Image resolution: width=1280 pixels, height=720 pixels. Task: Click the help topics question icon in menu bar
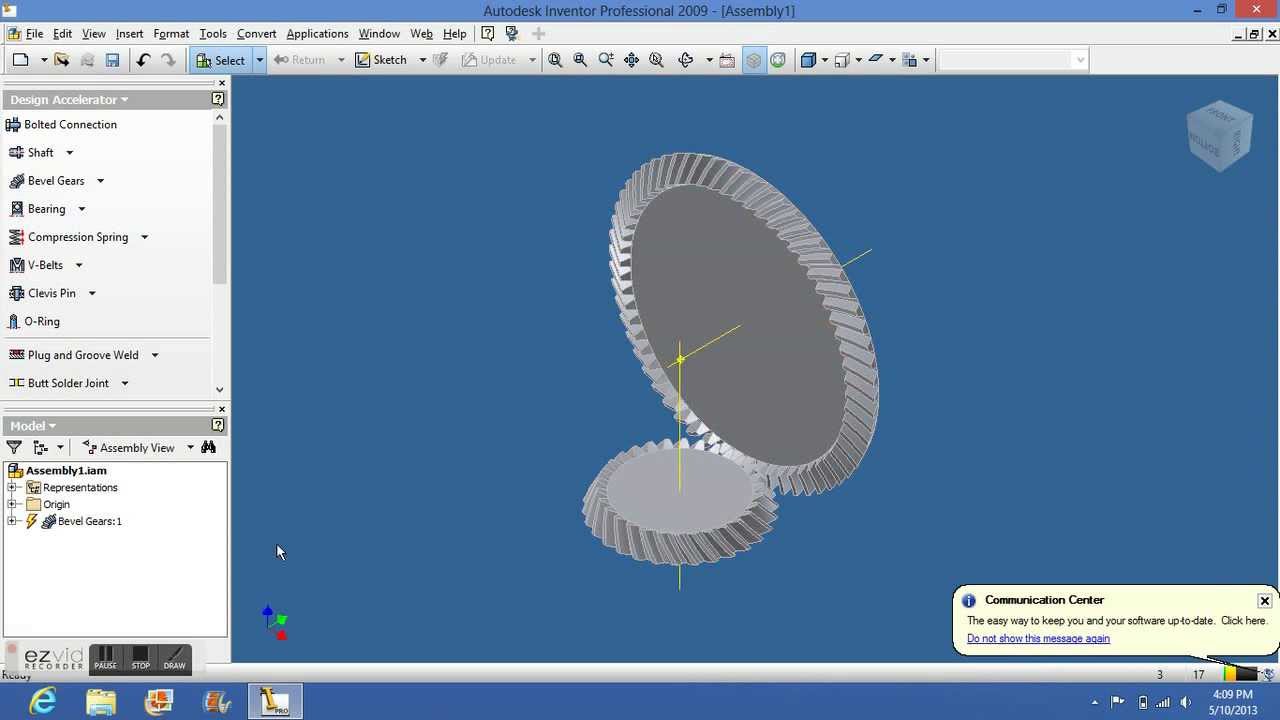[487, 33]
